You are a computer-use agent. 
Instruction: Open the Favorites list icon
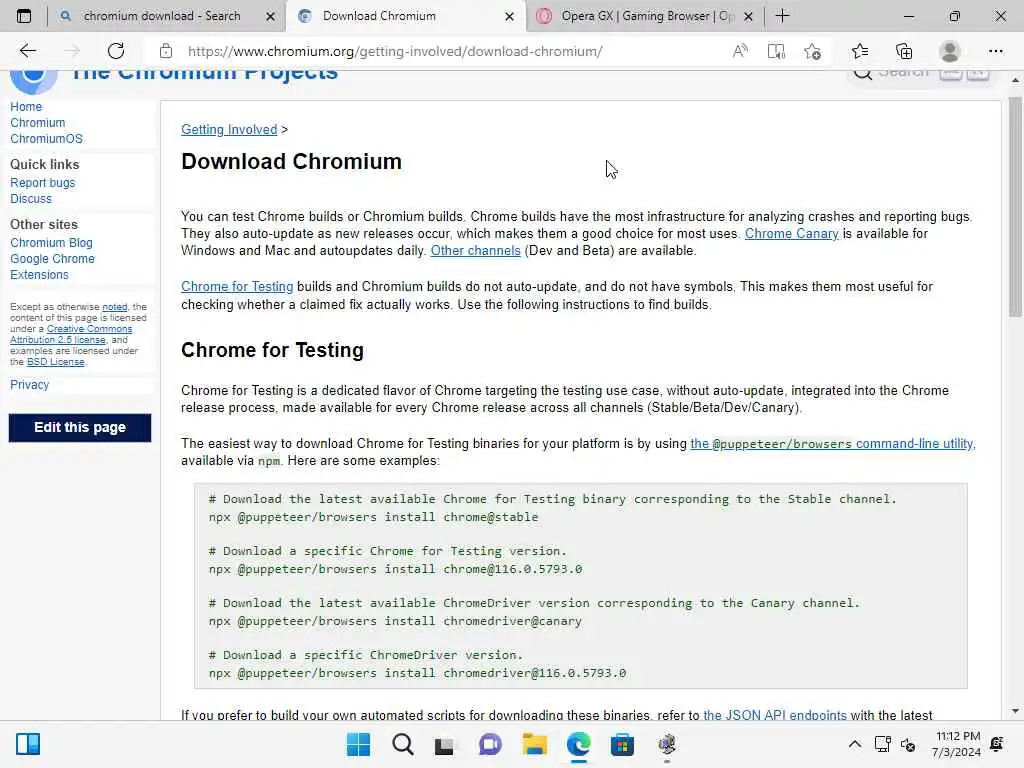coord(859,51)
